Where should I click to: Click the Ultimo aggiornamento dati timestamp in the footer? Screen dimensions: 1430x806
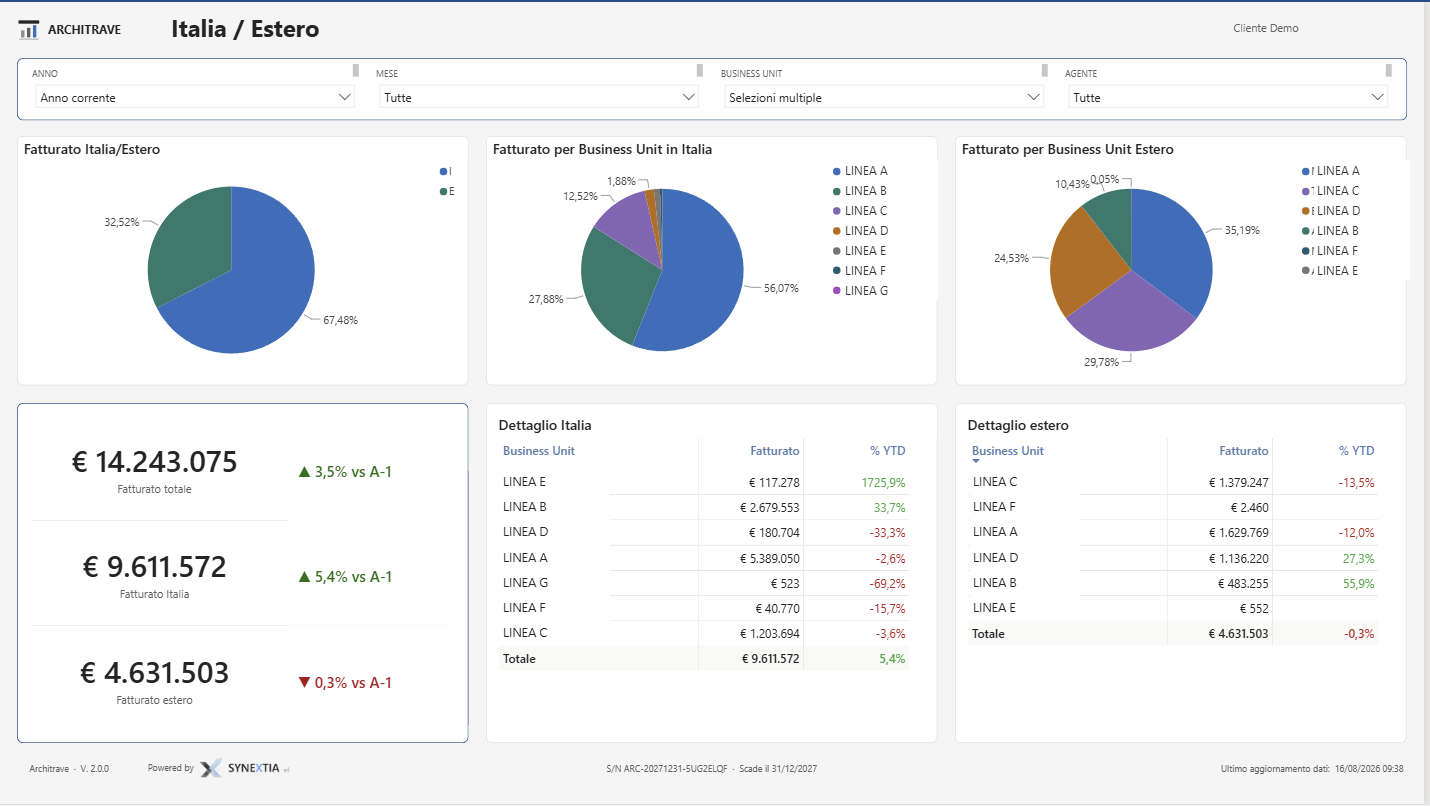1312,769
